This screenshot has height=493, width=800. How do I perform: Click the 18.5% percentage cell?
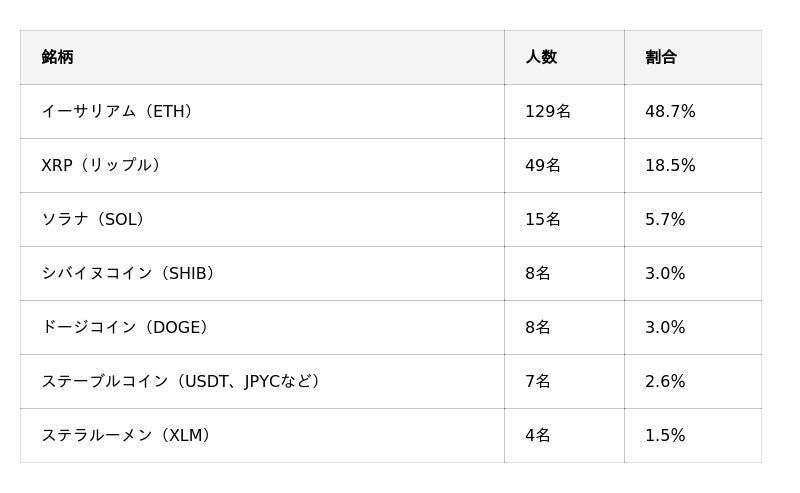pyautogui.click(x=670, y=165)
